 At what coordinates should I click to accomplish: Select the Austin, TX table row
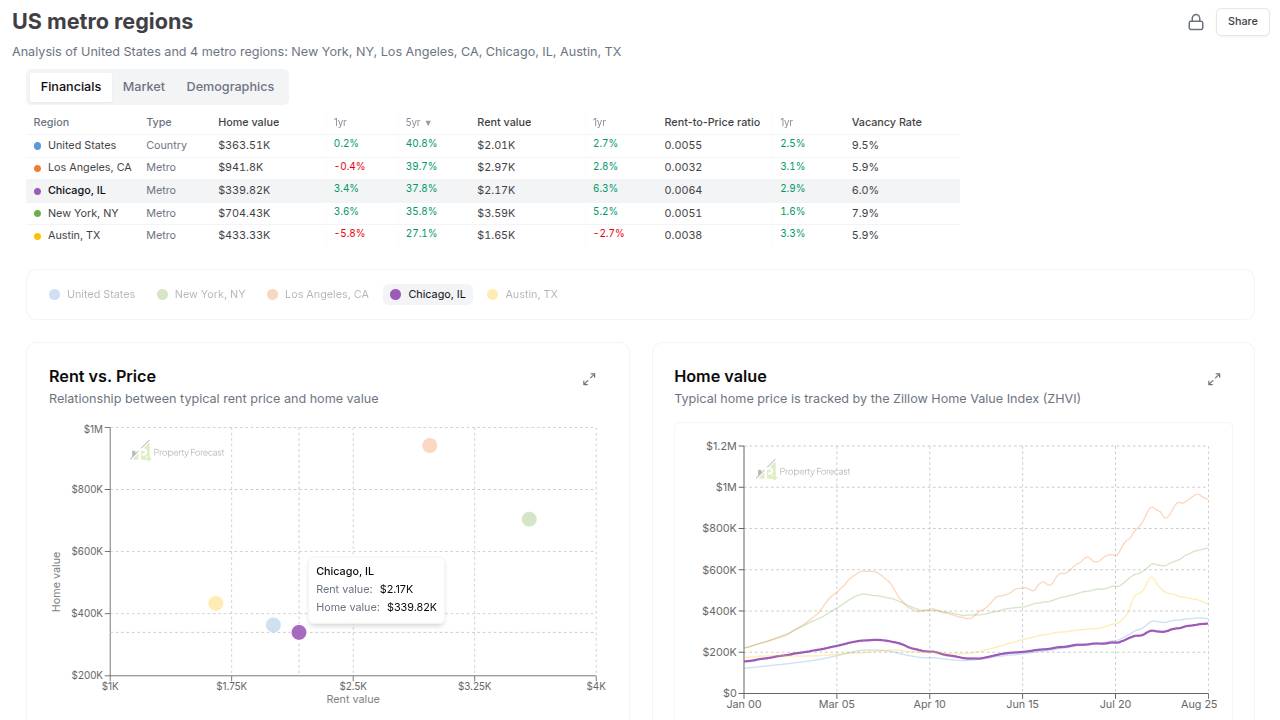pos(74,235)
